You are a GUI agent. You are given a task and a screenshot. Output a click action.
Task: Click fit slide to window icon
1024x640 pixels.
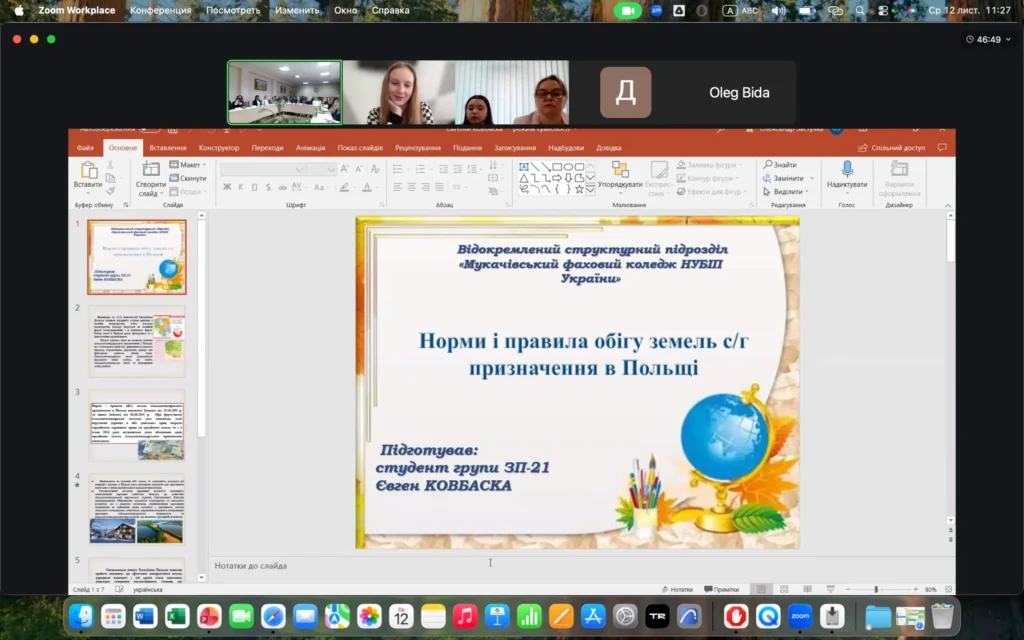[x=946, y=590]
